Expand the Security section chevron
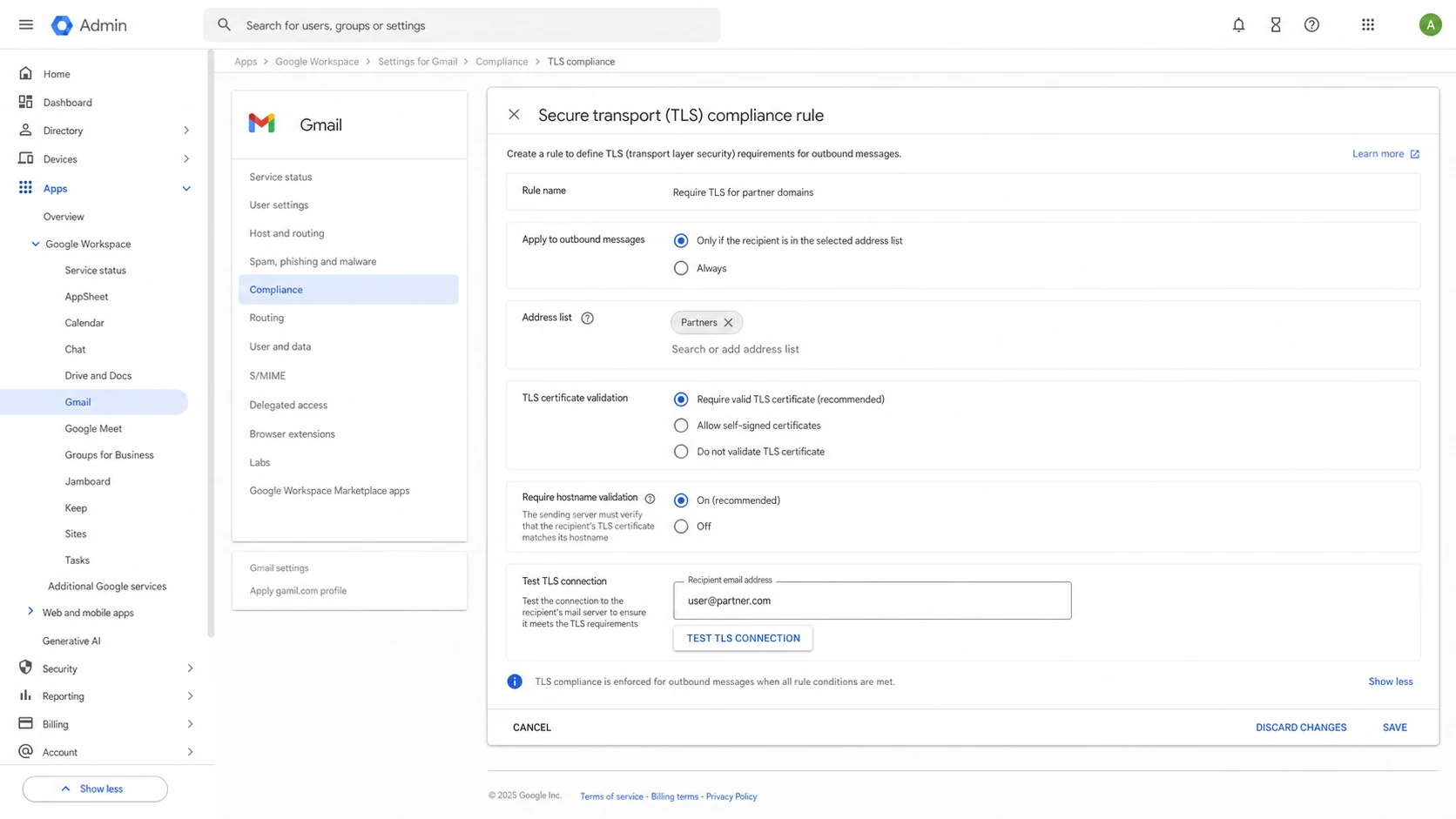This screenshot has height=819, width=1456. (190, 668)
